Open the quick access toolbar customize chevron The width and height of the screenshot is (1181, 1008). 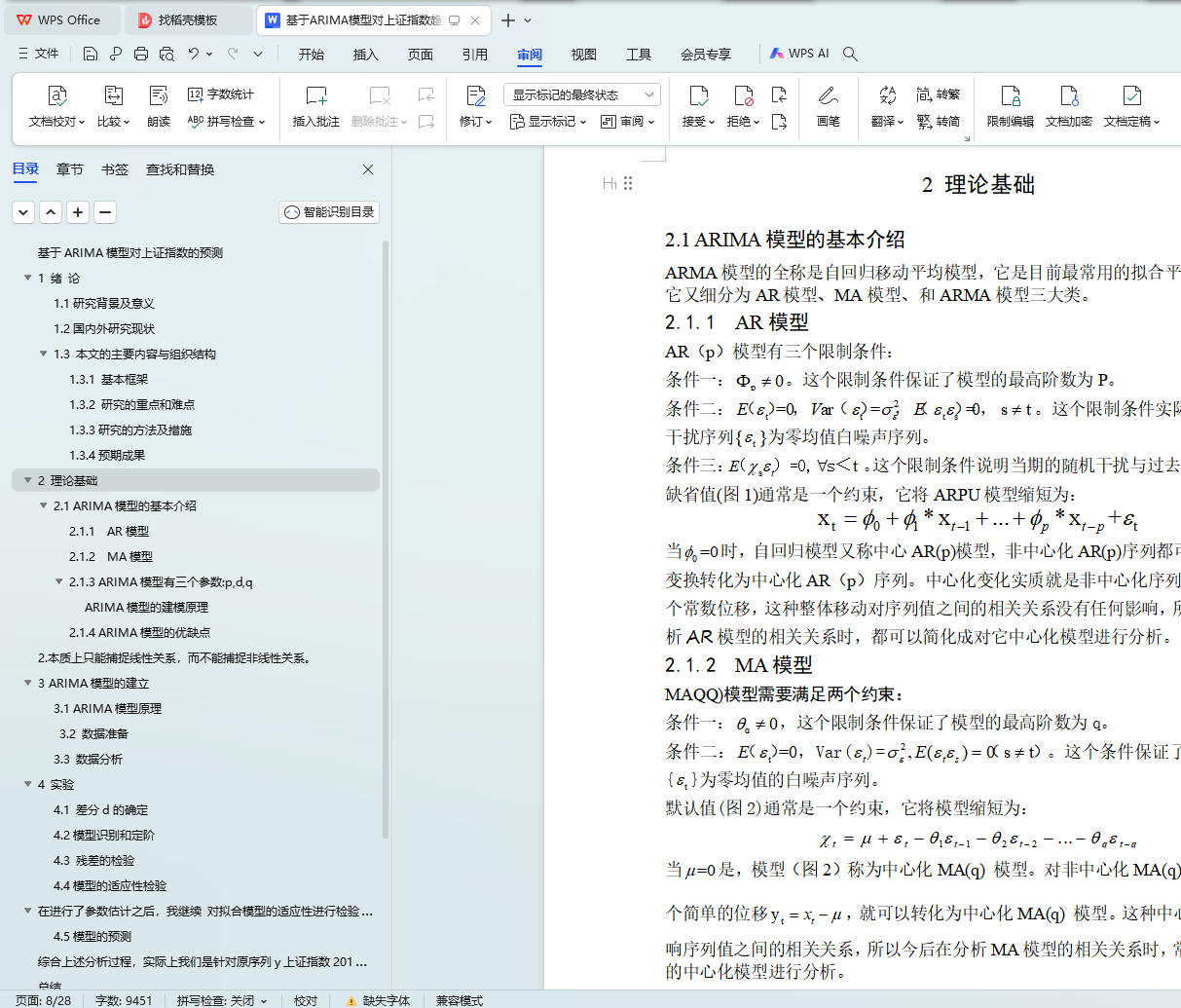click(x=258, y=54)
